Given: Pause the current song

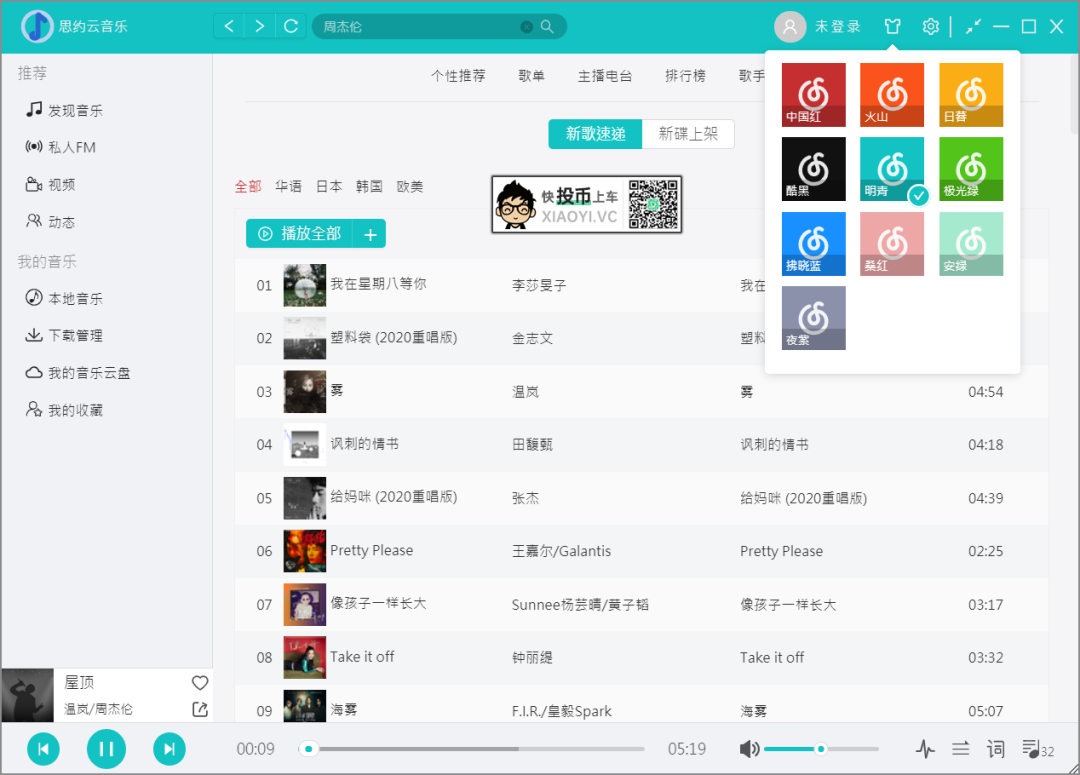Looking at the screenshot, I should (106, 749).
